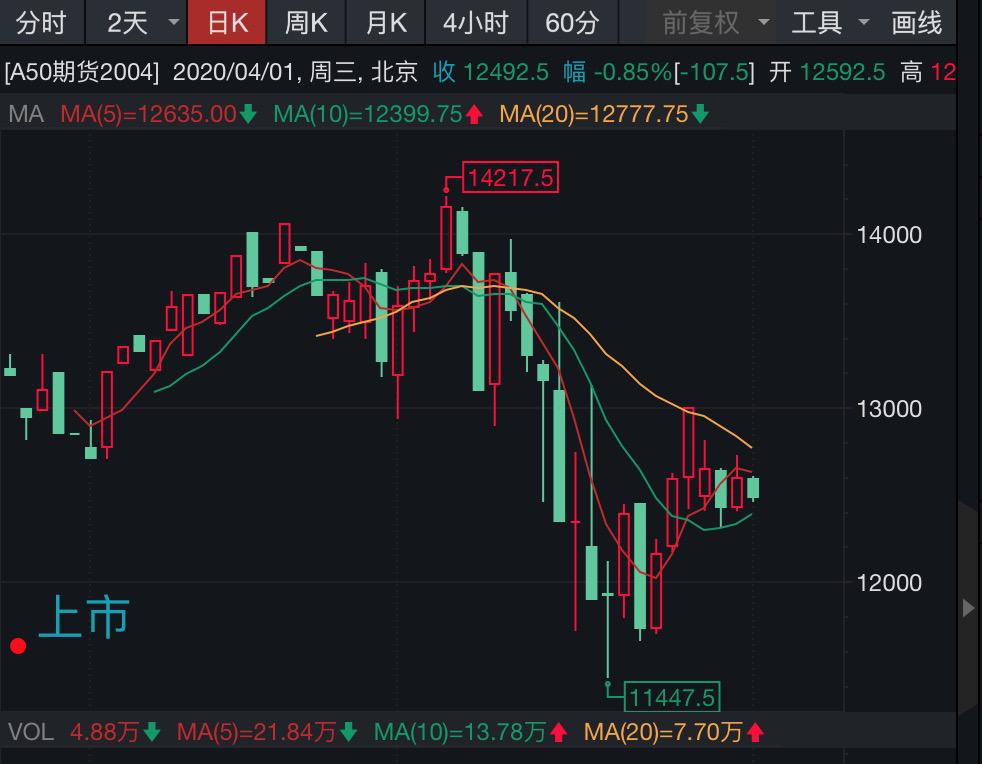Viewport: 982px width, 764px height.
Task: Click the volume MA(20)=7.70万 value
Action: pyautogui.click(x=663, y=731)
